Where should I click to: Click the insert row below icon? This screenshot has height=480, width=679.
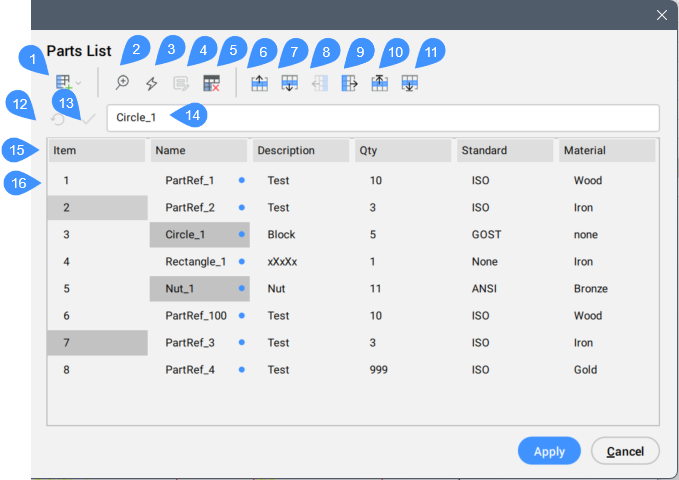289,84
